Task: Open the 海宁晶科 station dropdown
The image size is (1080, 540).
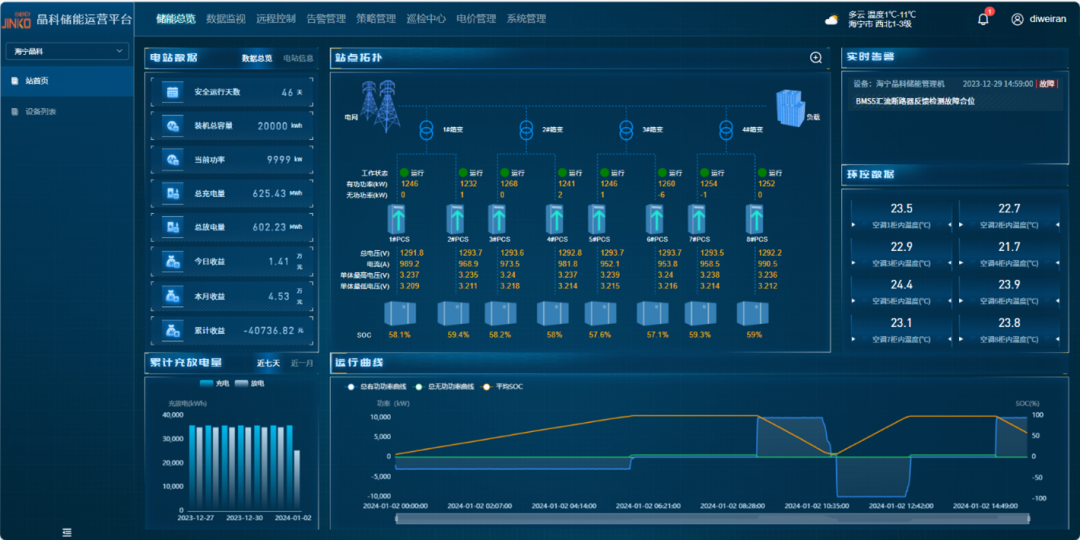Action: click(x=67, y=51)
